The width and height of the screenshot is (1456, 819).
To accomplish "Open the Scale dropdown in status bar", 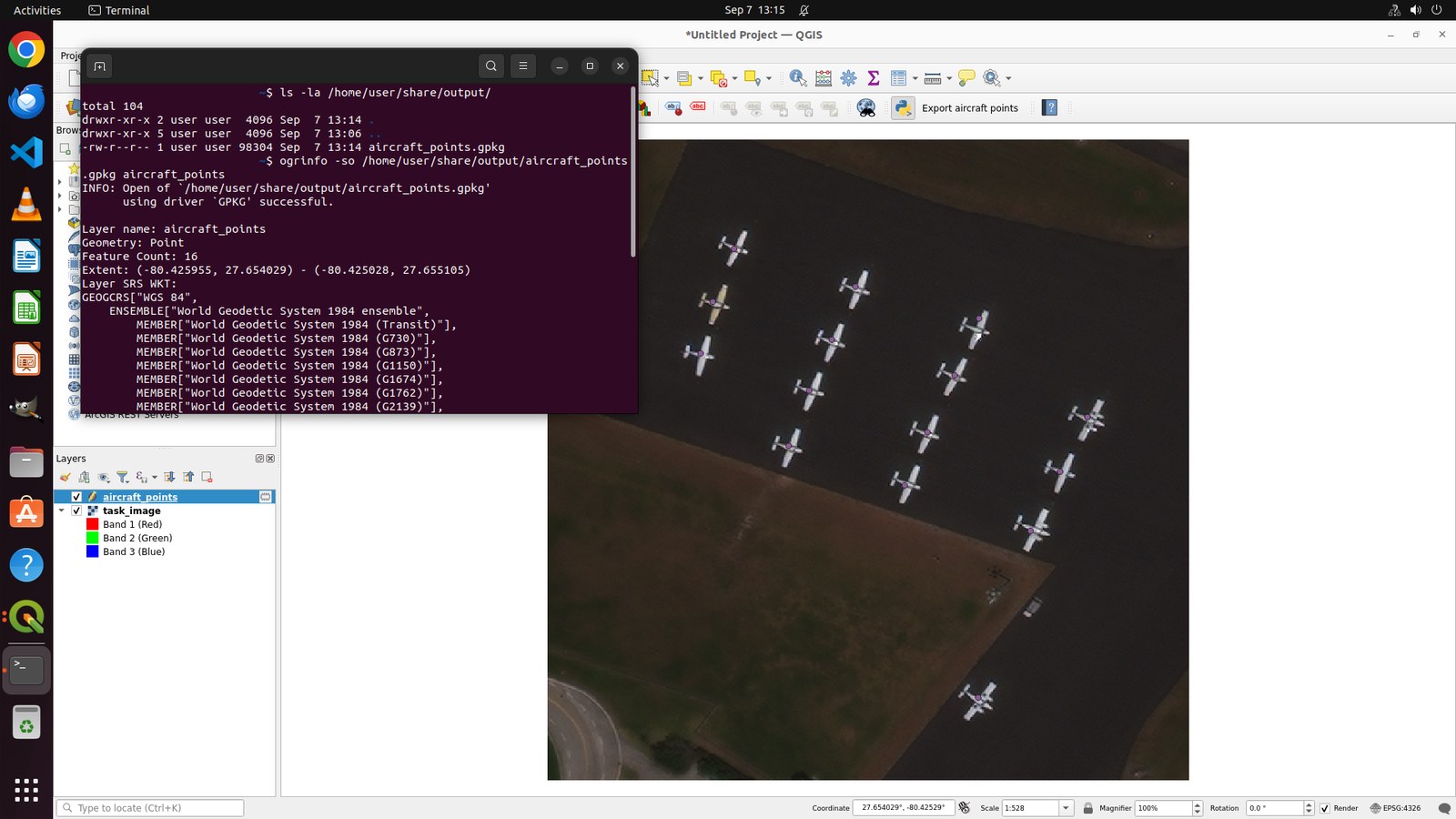I will [1066, 808].
